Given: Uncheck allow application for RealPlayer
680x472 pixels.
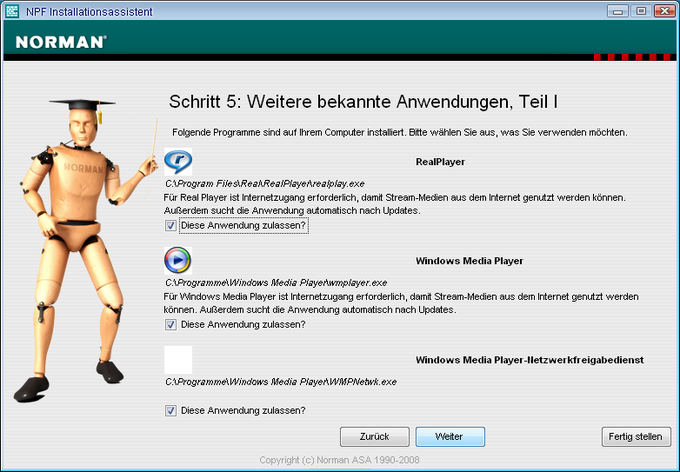Looking at the screenshot, I should [170, 226].
